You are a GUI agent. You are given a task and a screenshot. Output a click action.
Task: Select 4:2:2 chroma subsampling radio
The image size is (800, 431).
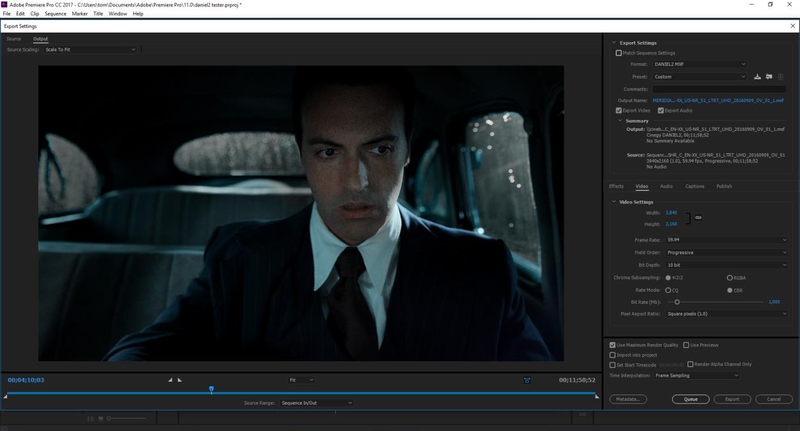coord(668,278)
